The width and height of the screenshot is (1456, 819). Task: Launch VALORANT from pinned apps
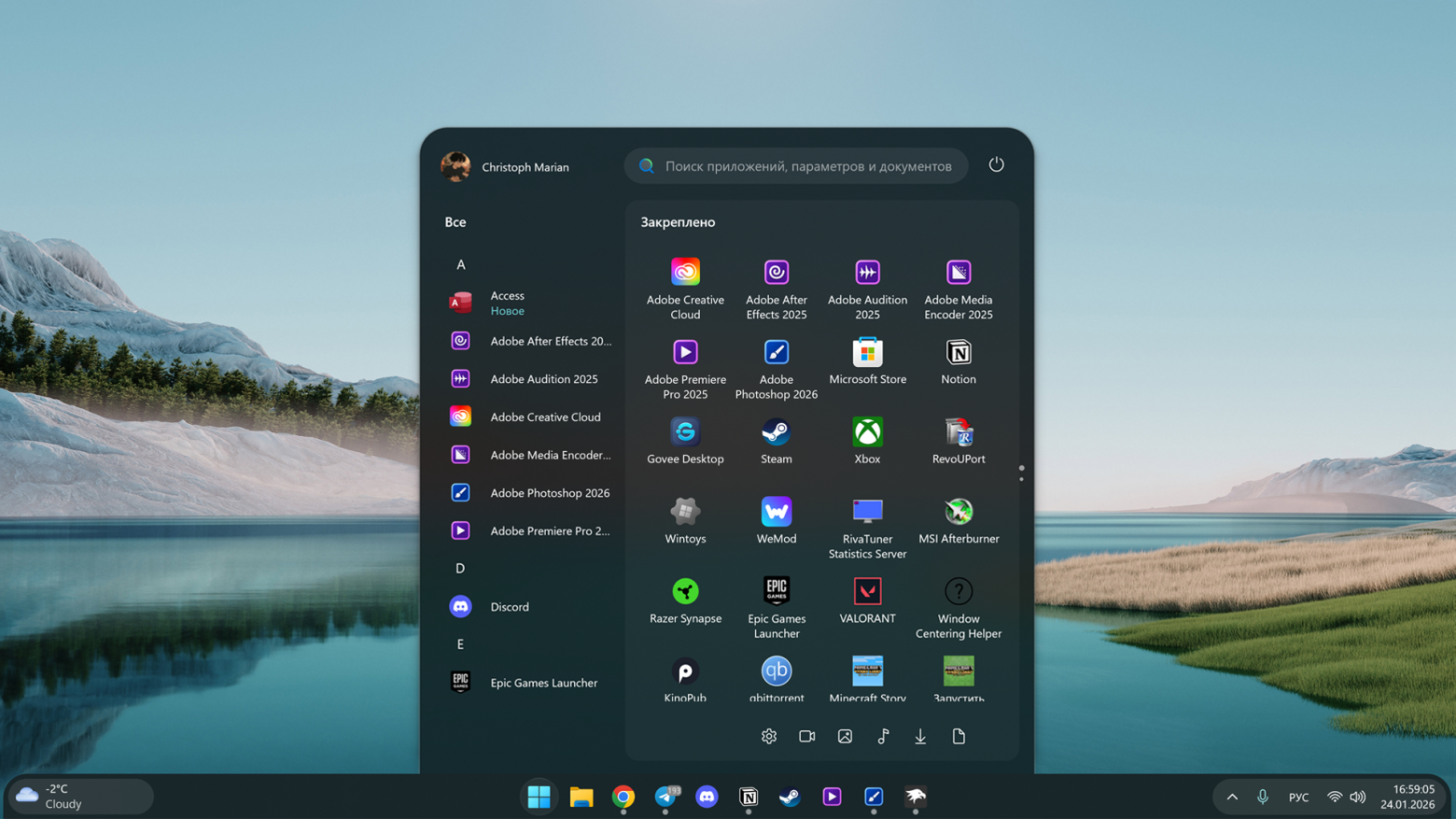pos(867,600)
